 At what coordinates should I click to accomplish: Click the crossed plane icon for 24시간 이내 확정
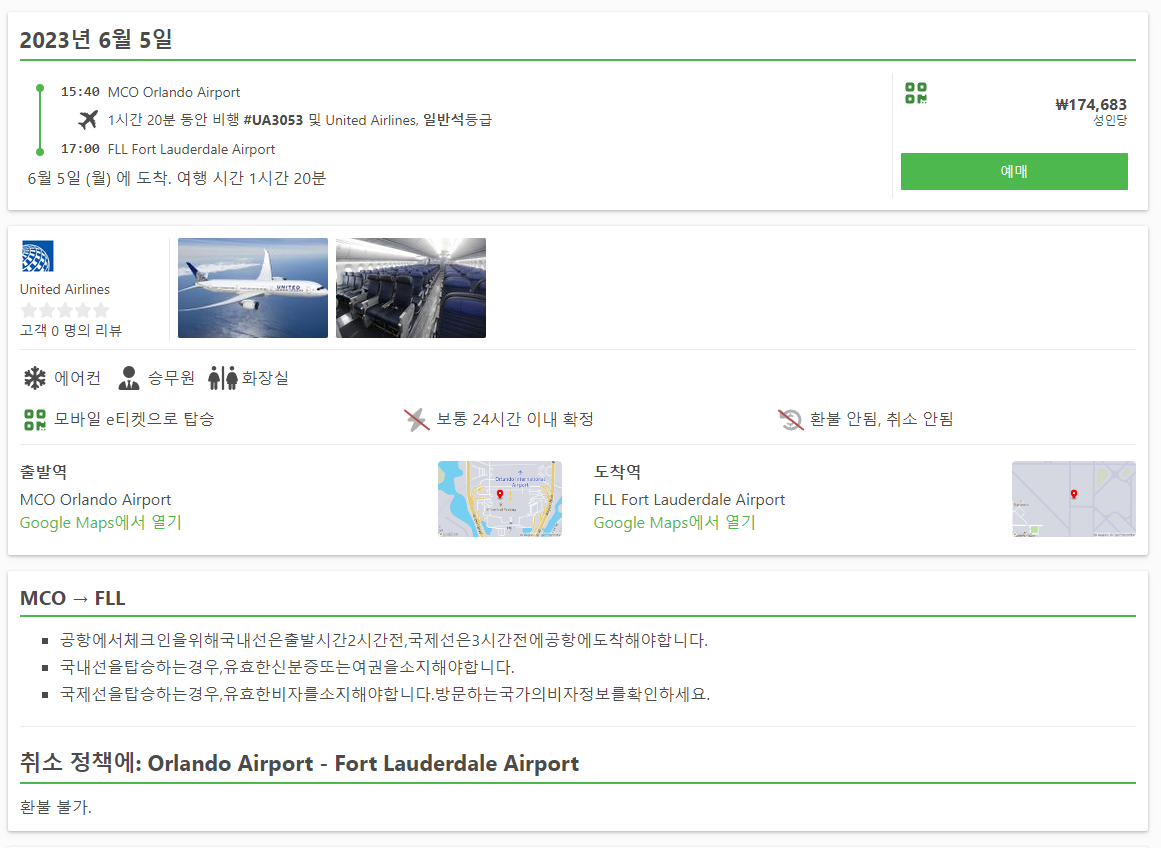click(417, 420)
